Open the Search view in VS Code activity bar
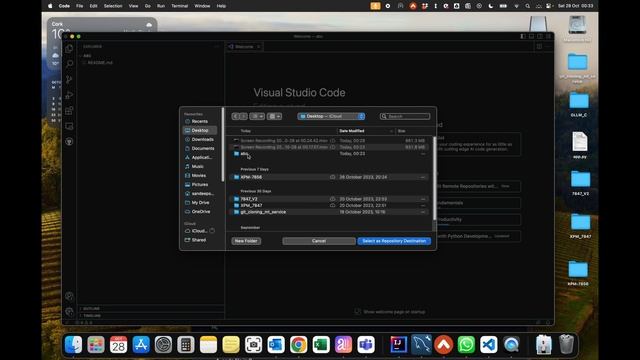This screenshot has height=360, width=640. tap(69, 64)
